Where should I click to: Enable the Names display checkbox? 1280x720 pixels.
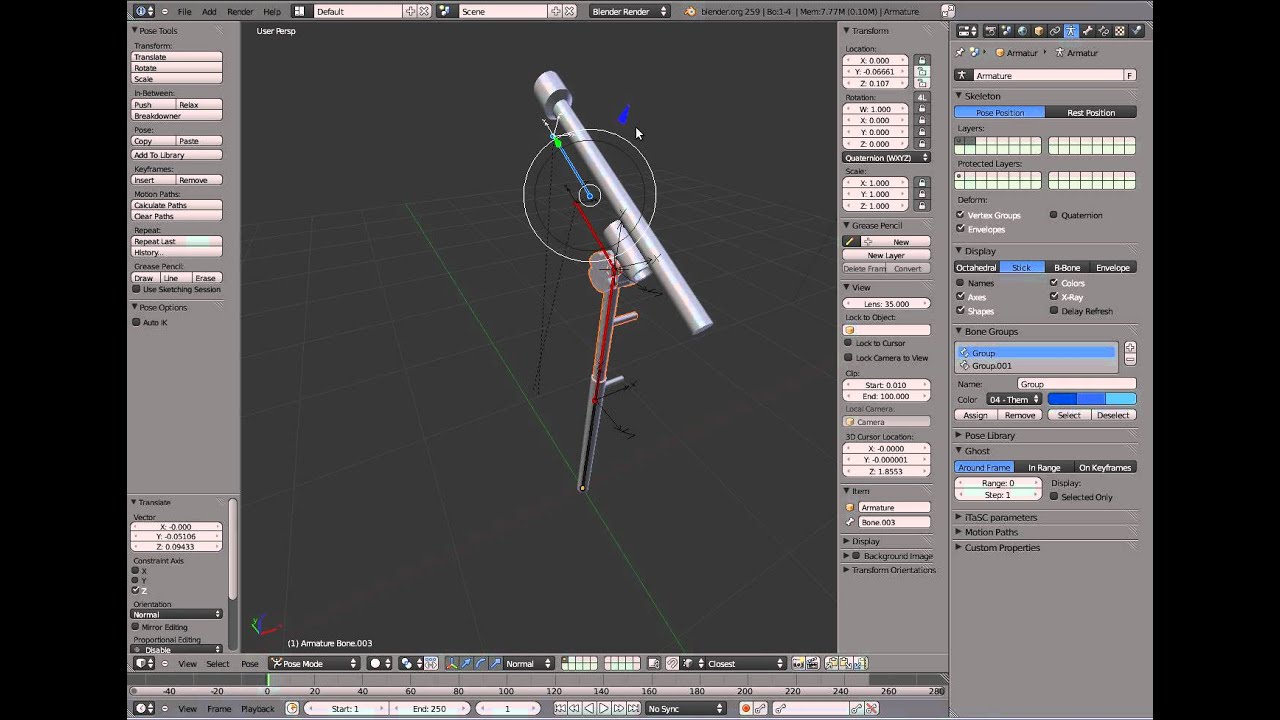tap(960, 283)
